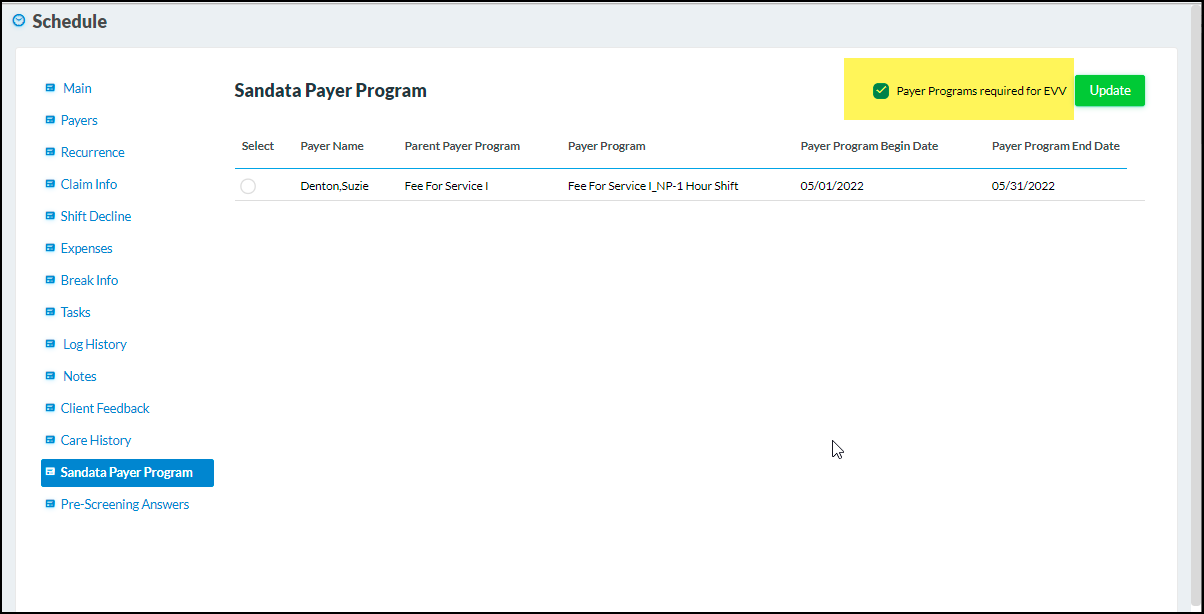Select the highlighted Sandata Payer Program entry
Viewport: 1204px width, 614px height.
tap(126, 472)
